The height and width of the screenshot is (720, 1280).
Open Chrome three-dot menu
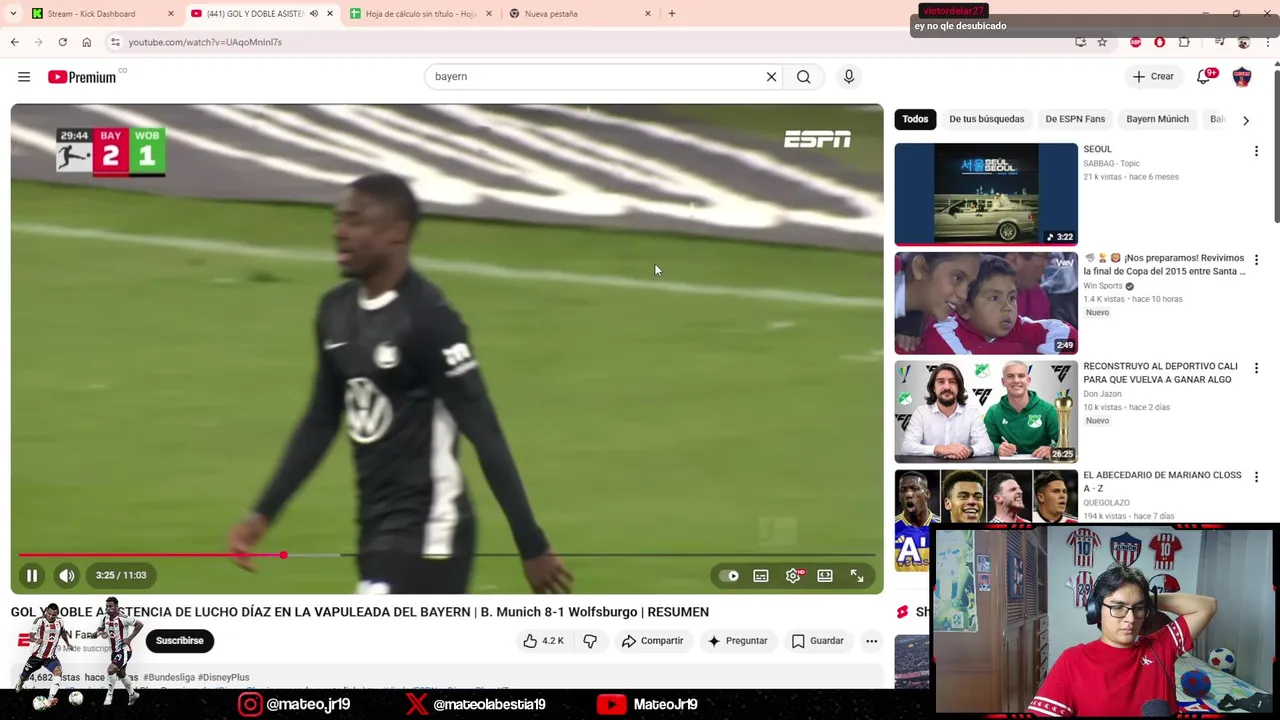coord(1268,42)
